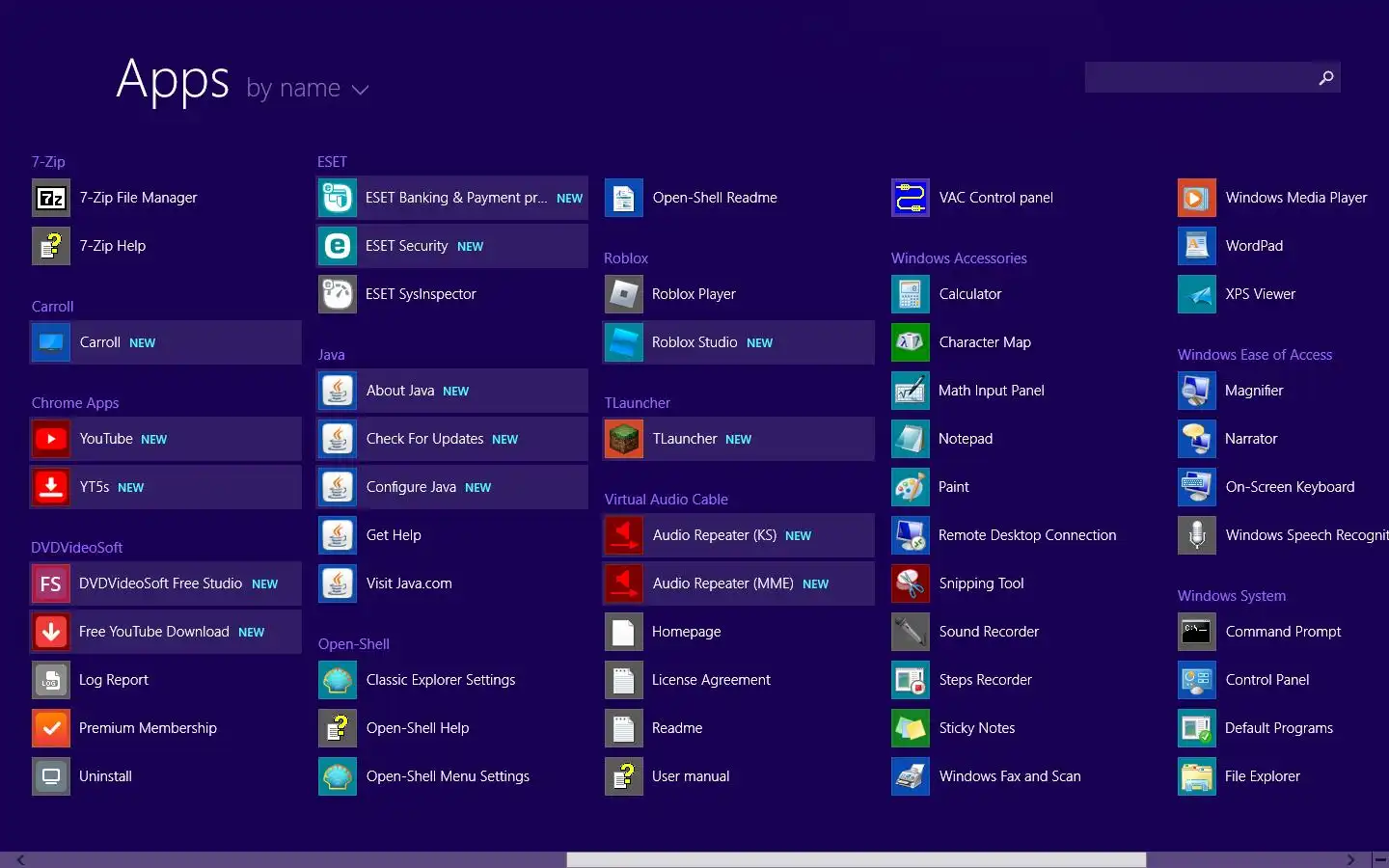Image resolution: width=1389 pixels, height=868 pixels.
Task: Open Sound Recorder icon
Action: (911, 632)
